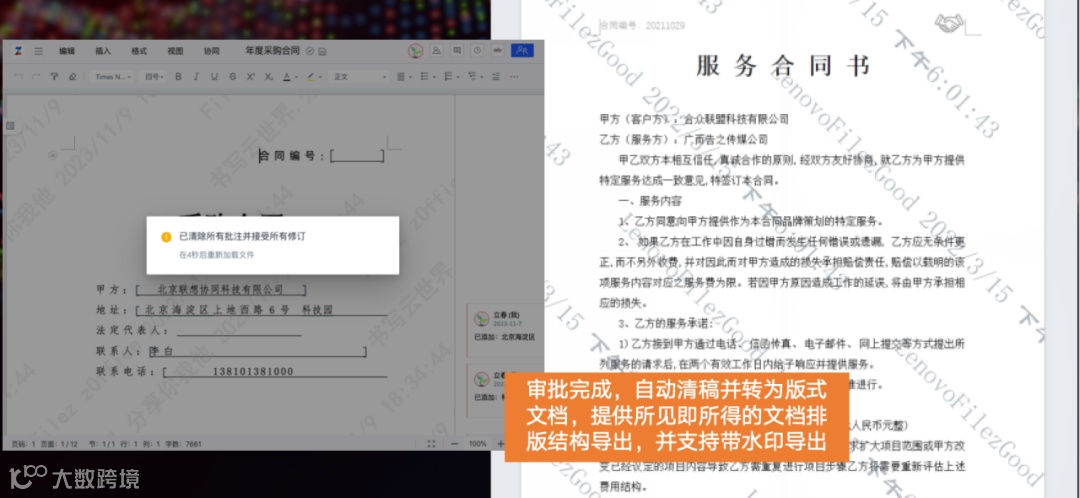Open the 协同 menu
Viewport: 1080px width, 498px height.
click(x=211, y=51)
